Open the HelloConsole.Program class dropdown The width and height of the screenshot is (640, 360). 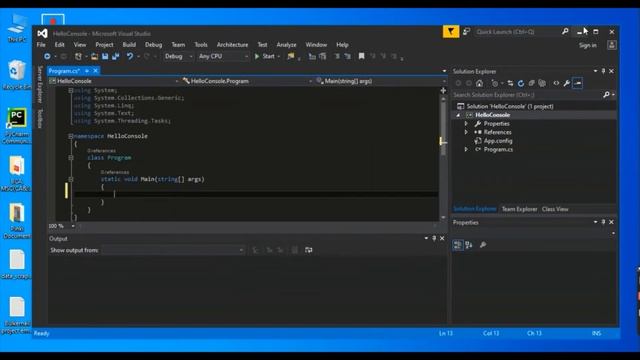pyautogui.click(x=247, y=81)
